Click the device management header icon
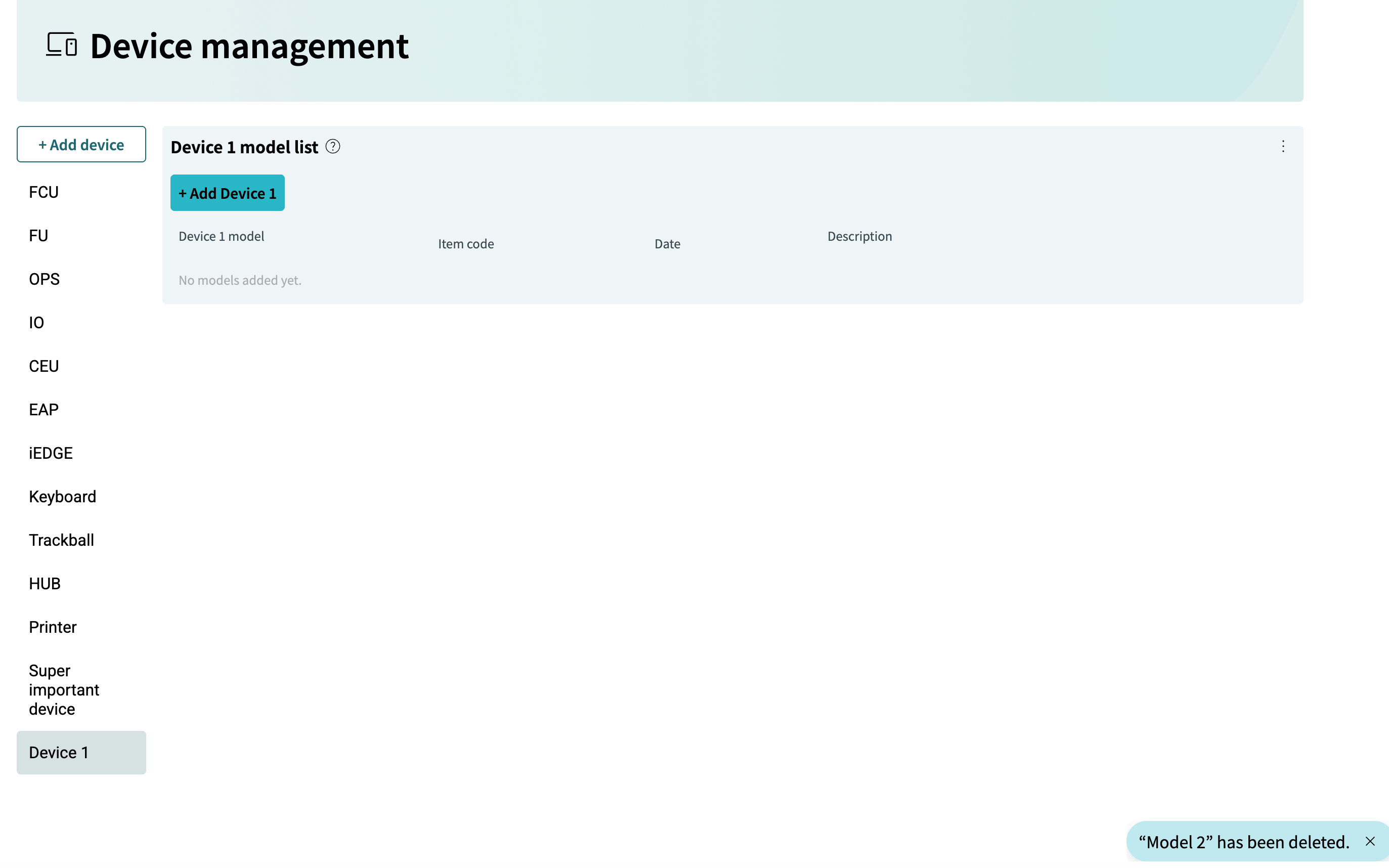Screen dimensions: 1389x868 point(61,44)
